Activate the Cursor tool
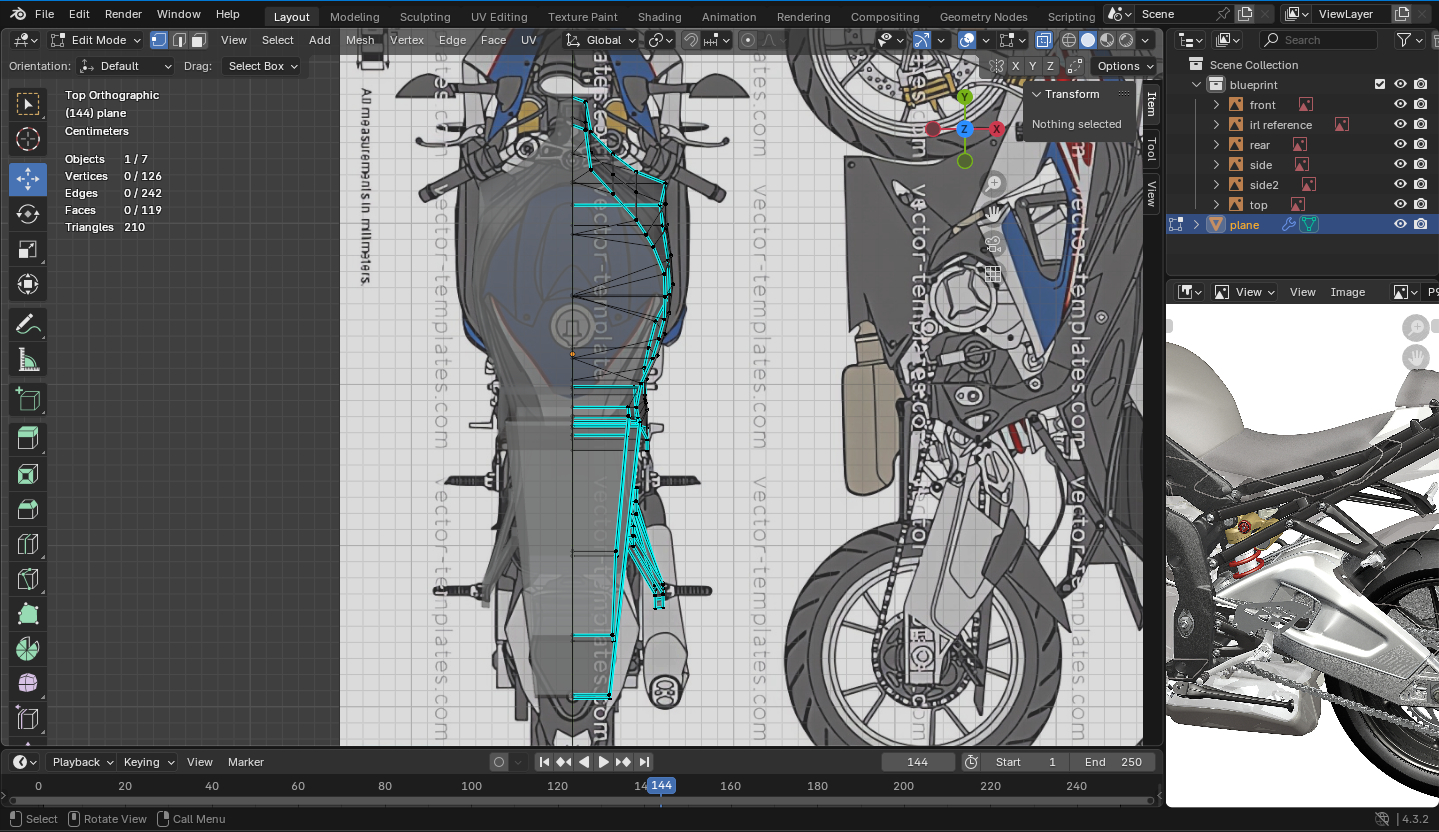Image resolution: width=1439 pixels, height=832 pixels. click(28, 139)
